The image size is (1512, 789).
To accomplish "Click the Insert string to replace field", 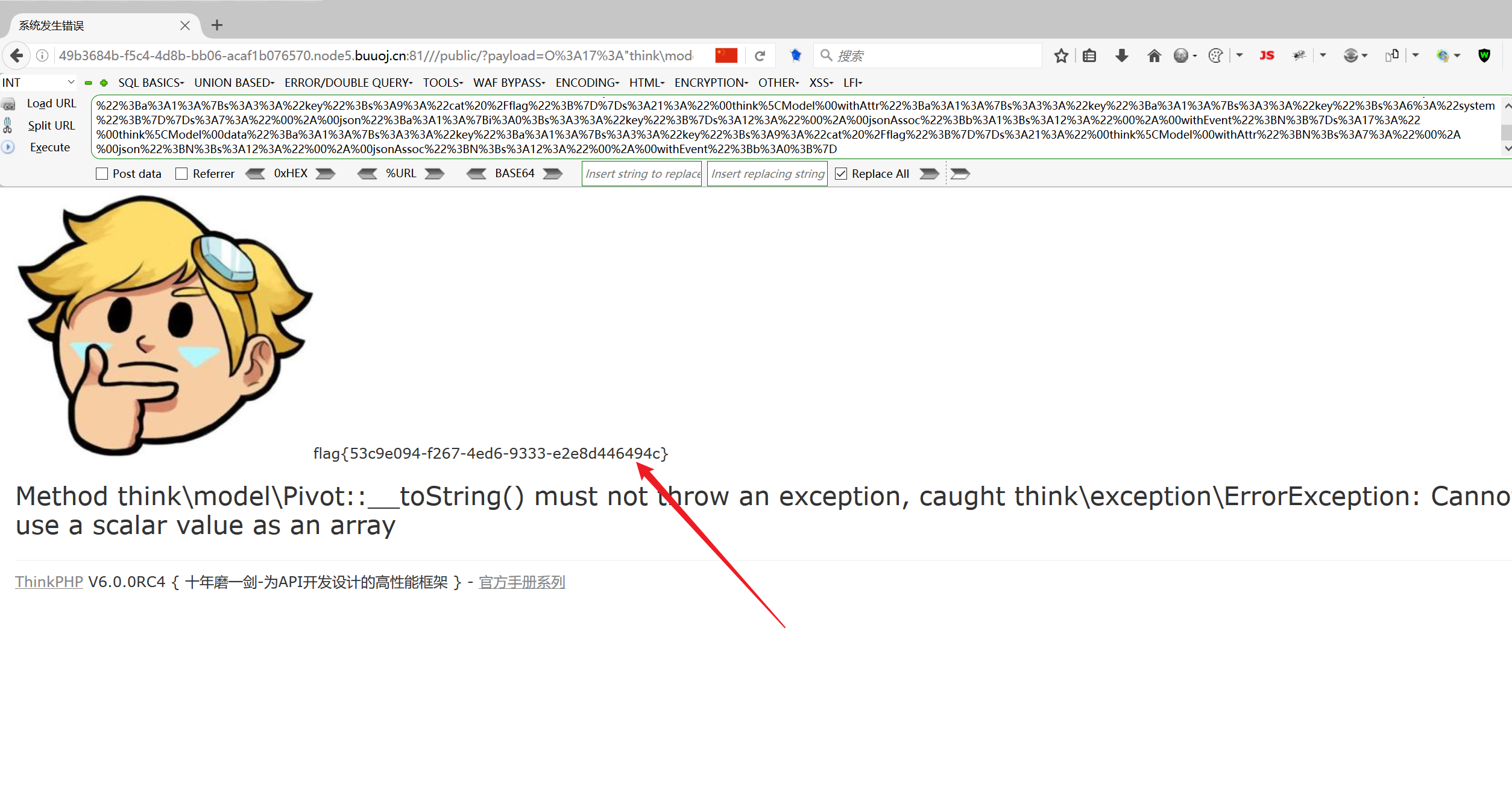I will tap(641, 174).
